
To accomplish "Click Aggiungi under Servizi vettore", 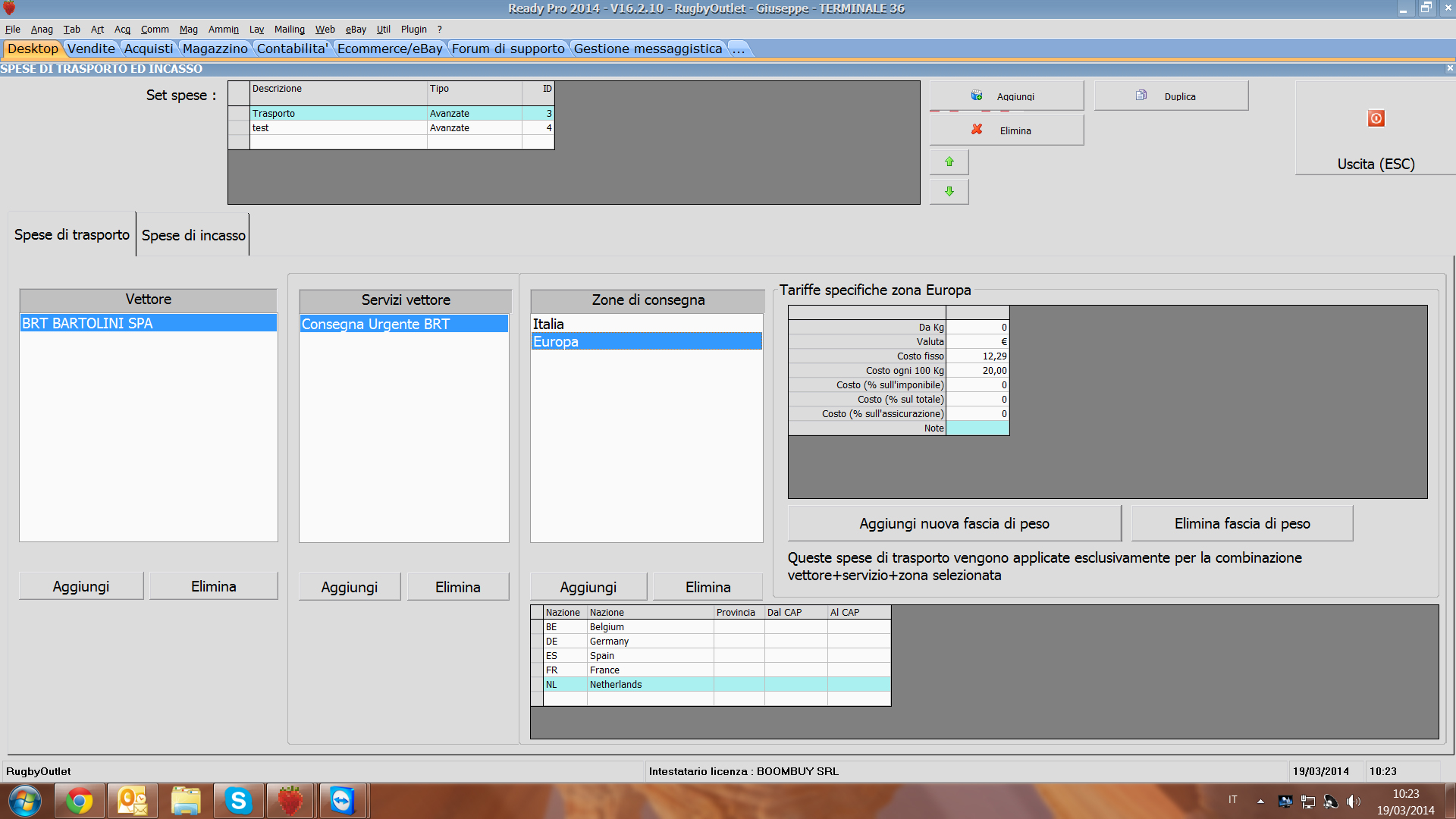I will (x=350, y=587).
